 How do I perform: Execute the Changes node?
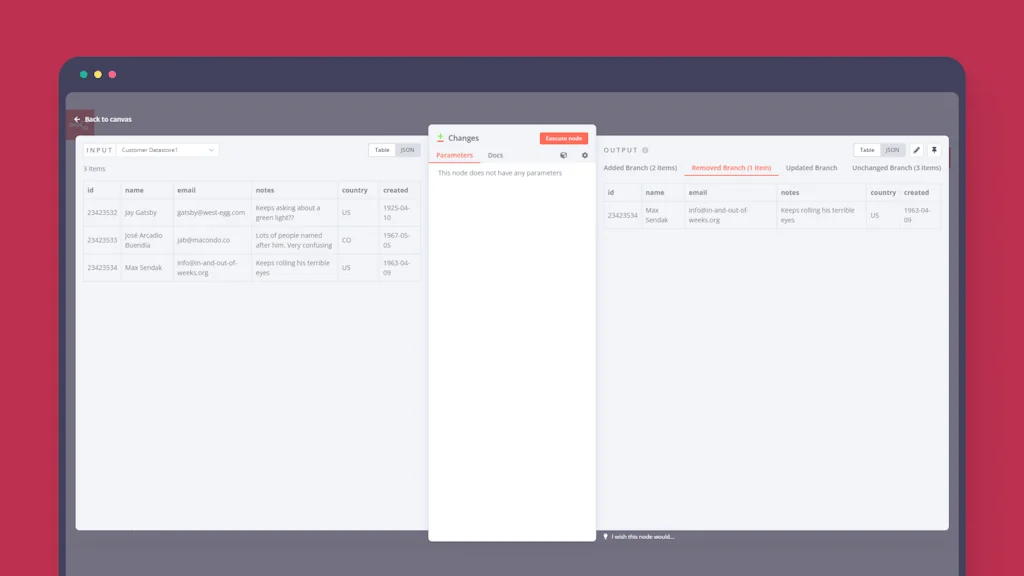[x=563, y=138]
